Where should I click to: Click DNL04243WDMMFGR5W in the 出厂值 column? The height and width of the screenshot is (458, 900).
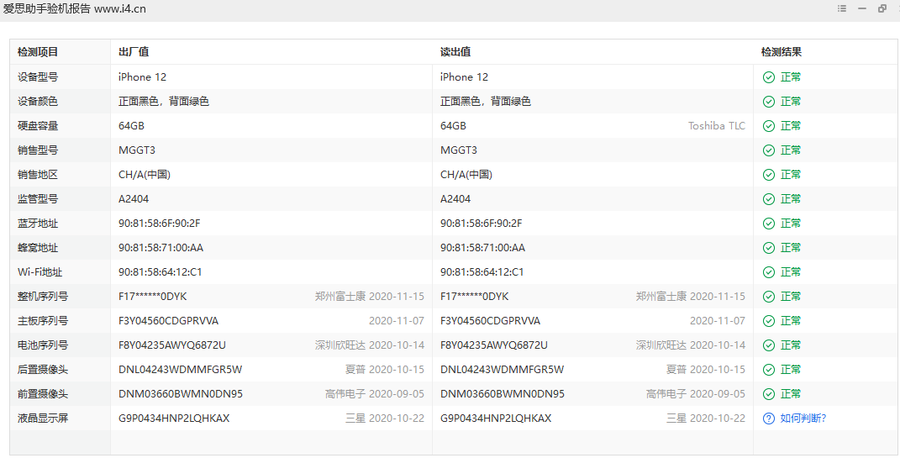tap(180, 370)
